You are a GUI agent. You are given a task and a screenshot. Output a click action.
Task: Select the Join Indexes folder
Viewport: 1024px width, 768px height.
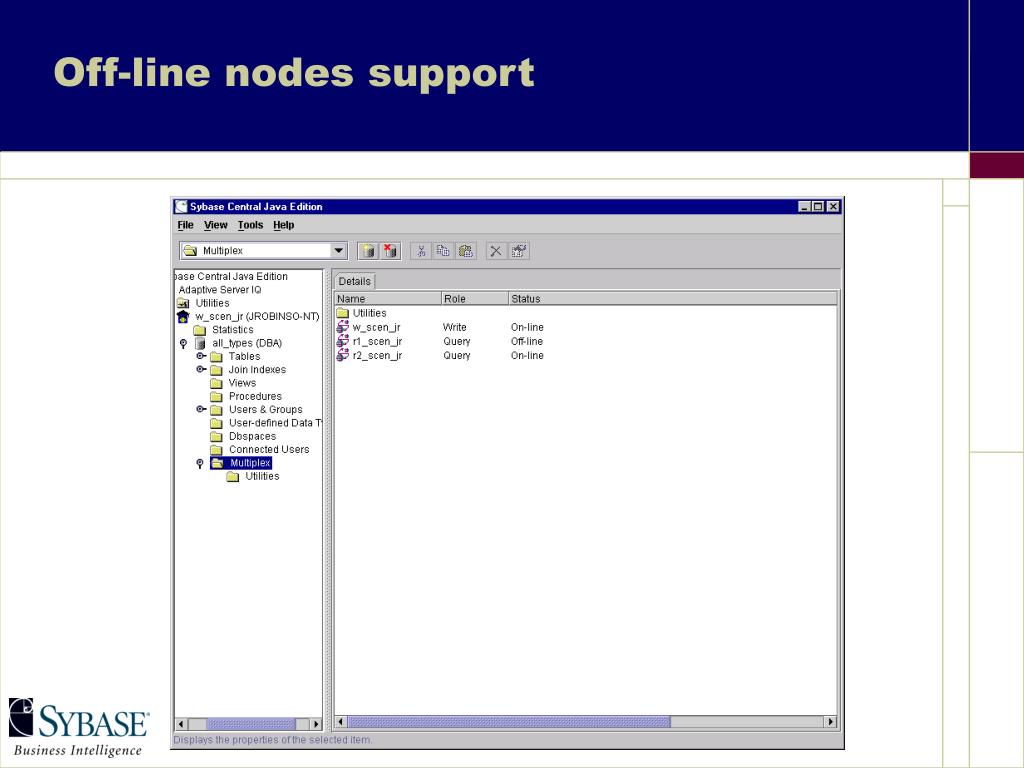[257, 370]
